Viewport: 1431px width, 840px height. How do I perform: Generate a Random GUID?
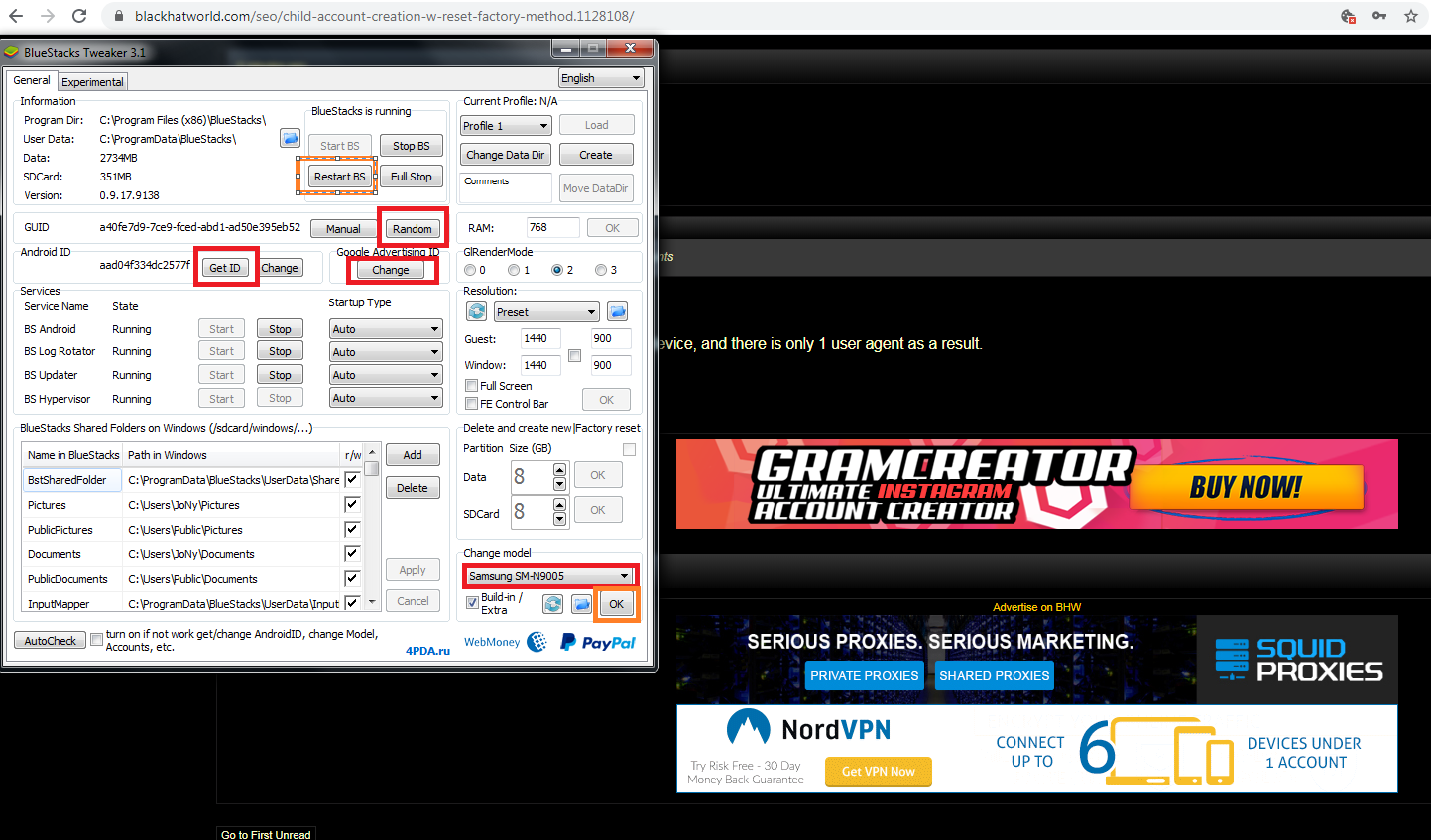pyautogui.click(x=413, y=229)
